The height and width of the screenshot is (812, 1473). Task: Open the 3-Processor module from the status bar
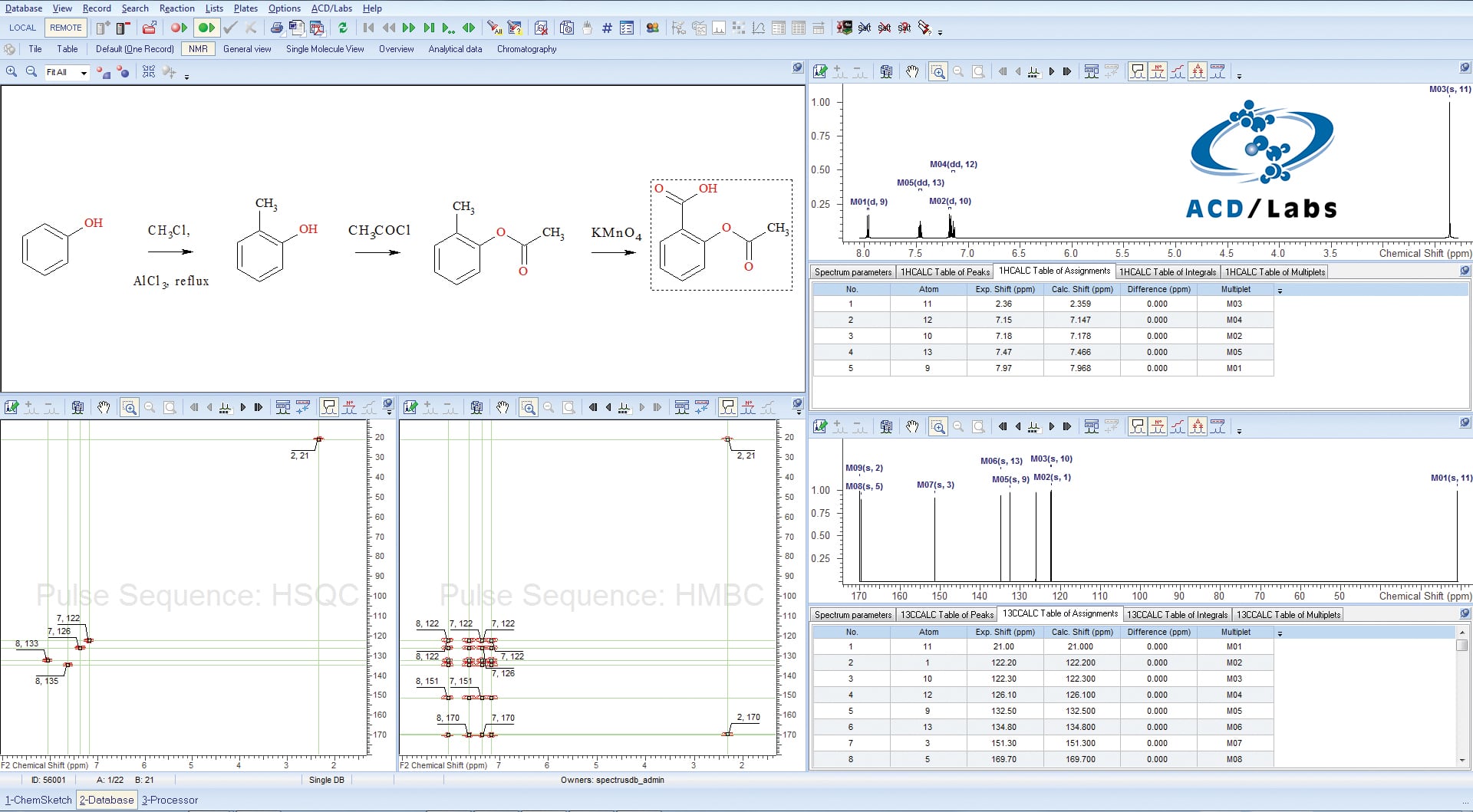(170, 800)
